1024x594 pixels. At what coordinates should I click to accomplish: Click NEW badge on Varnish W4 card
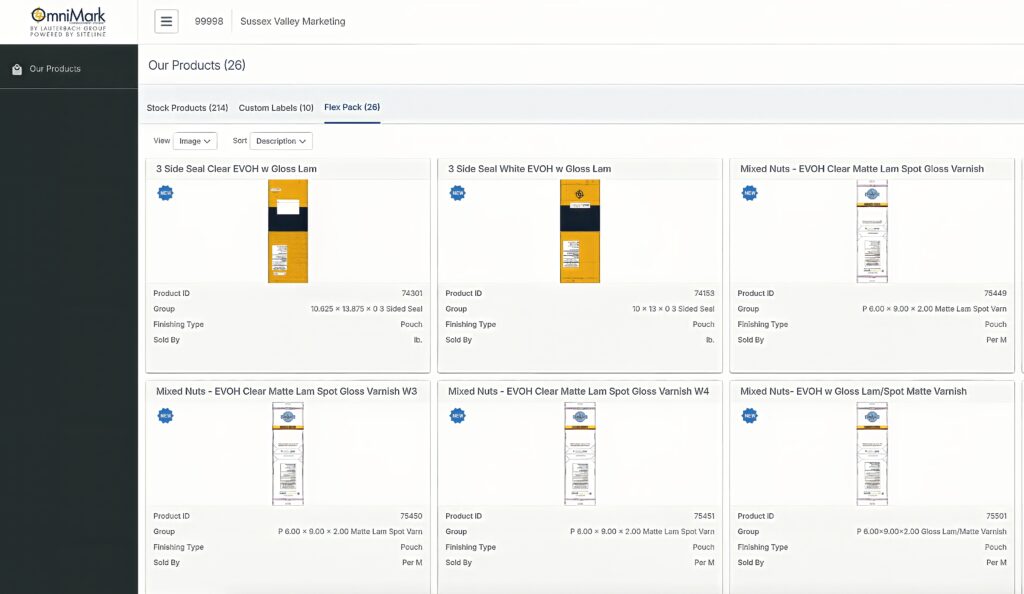point(457,415)
